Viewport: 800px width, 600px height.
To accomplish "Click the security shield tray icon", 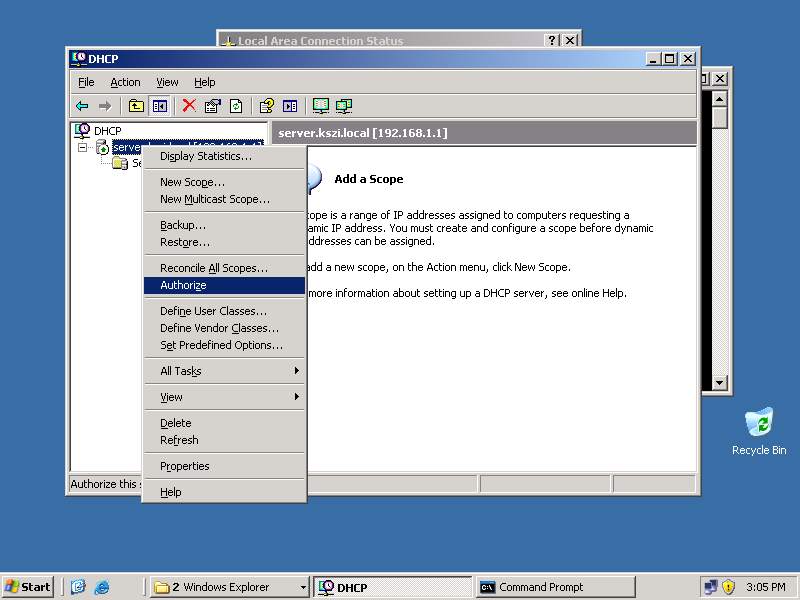I will pos(729,587).
